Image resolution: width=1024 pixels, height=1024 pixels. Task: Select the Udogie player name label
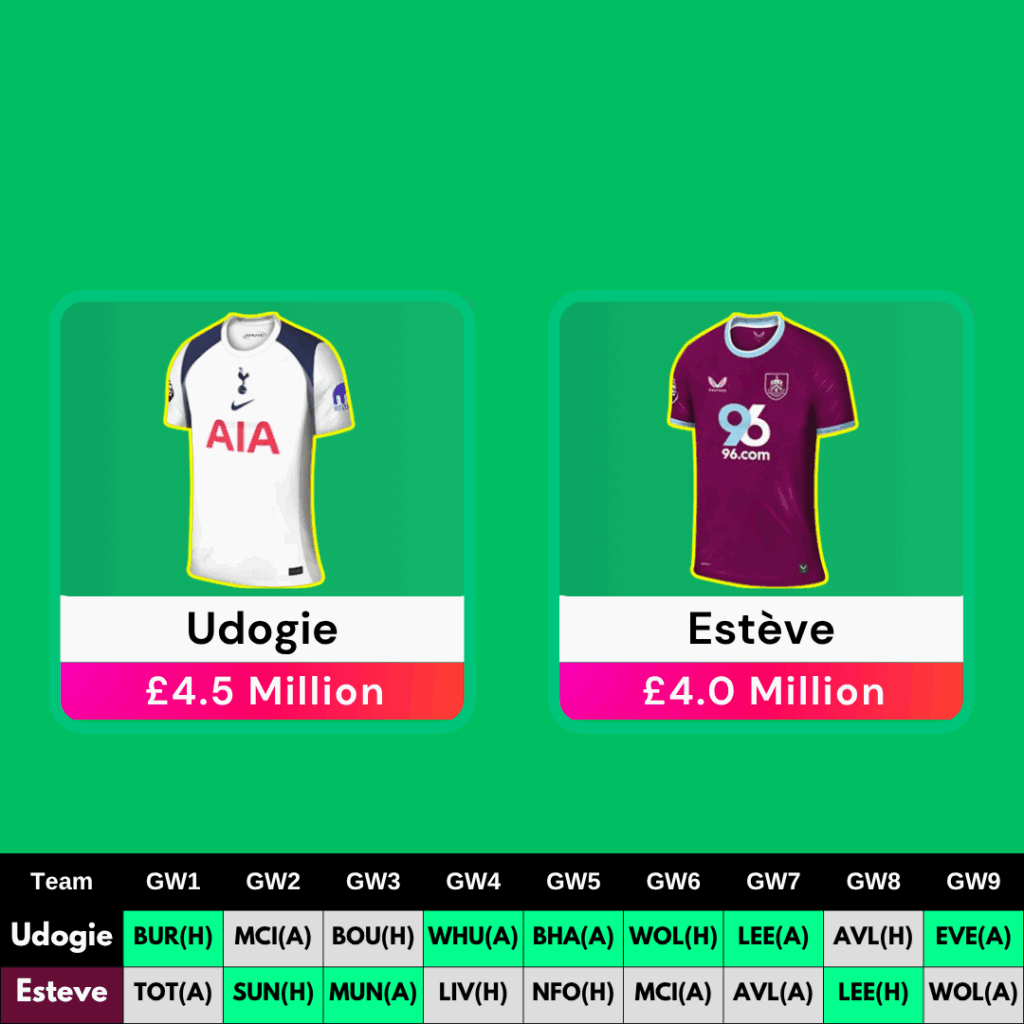coord(262,629)
